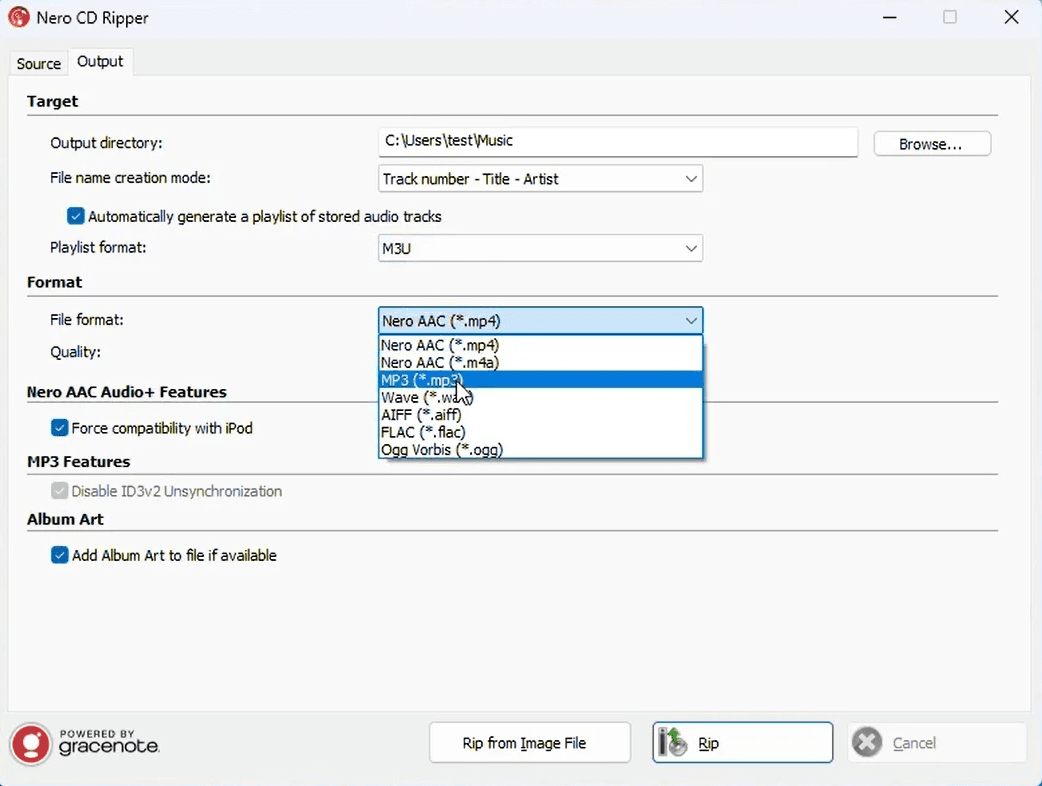The image size is (1042, 786).
Task: Choose Wave (*.wav) format option
Action: [x=540, y=397]
